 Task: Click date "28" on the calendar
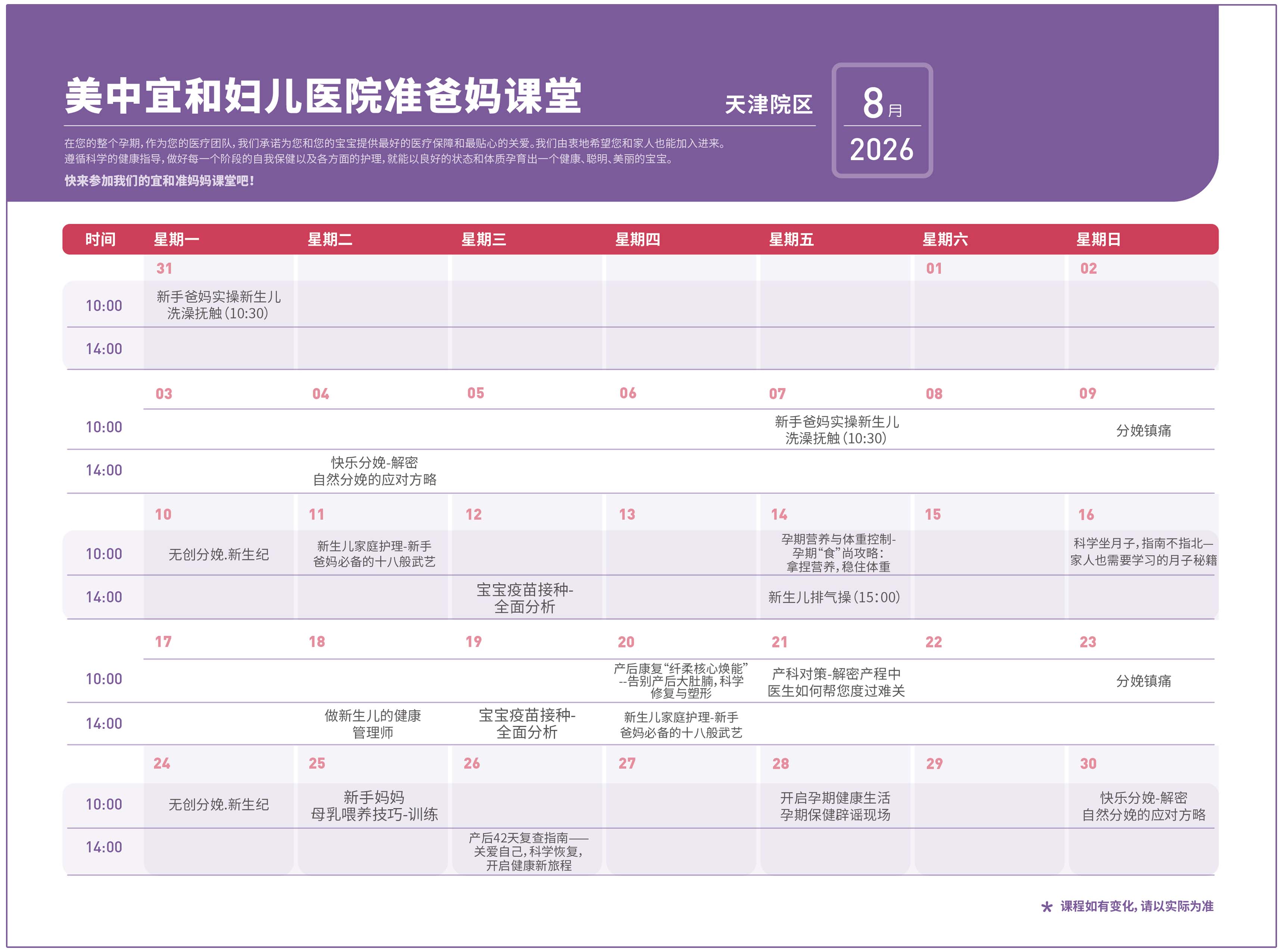click(781, 764)
